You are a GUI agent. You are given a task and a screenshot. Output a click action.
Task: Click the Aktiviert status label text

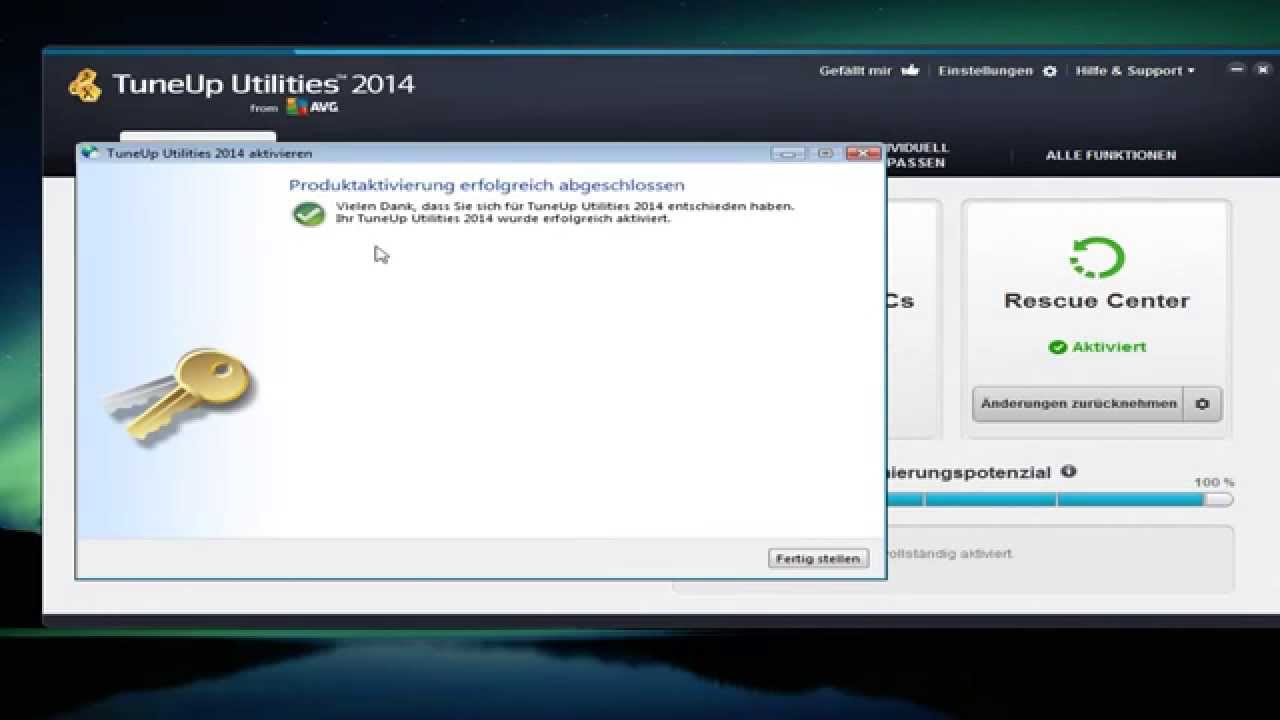coord(1109,347)
